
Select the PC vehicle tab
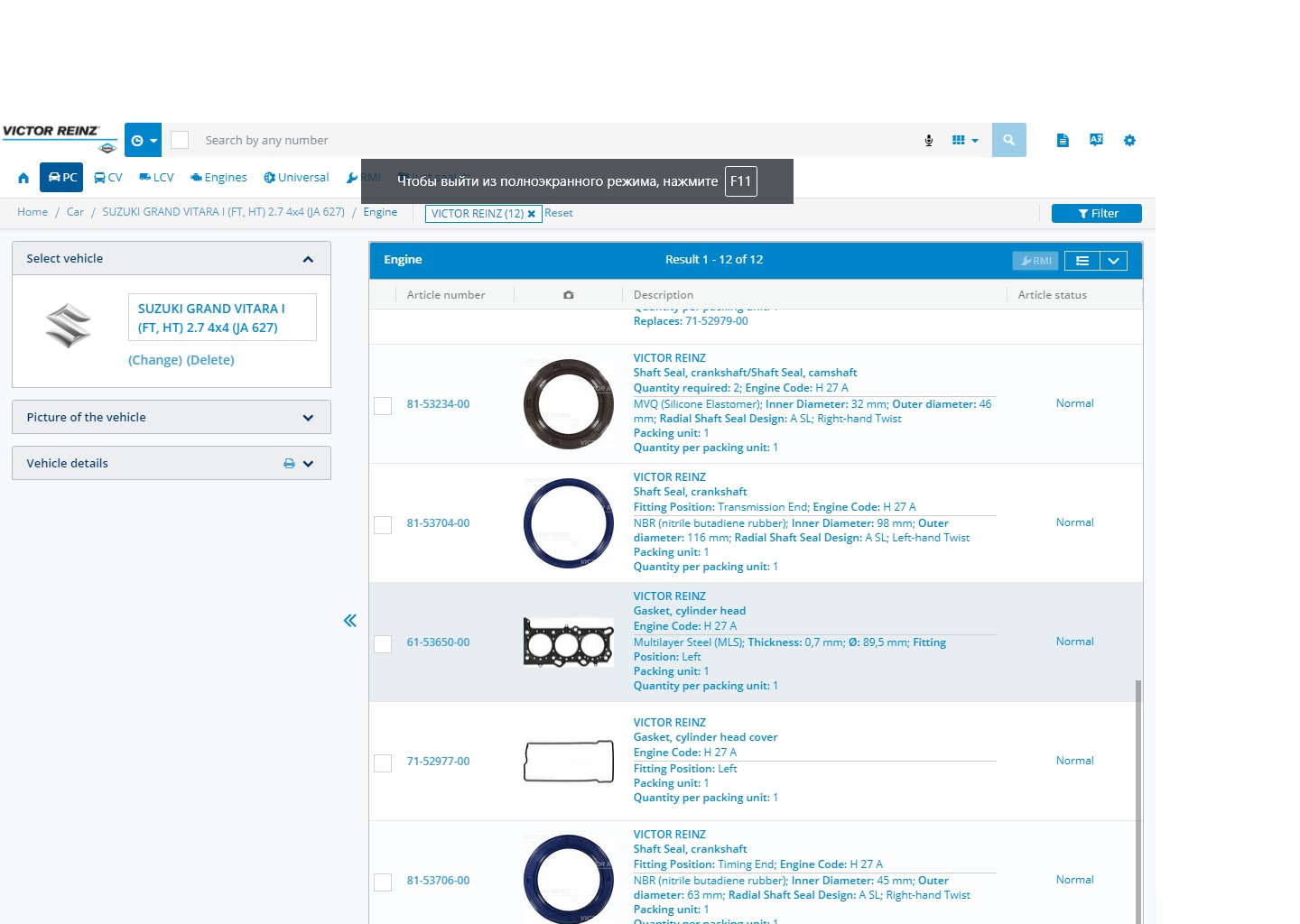(61, 178)
